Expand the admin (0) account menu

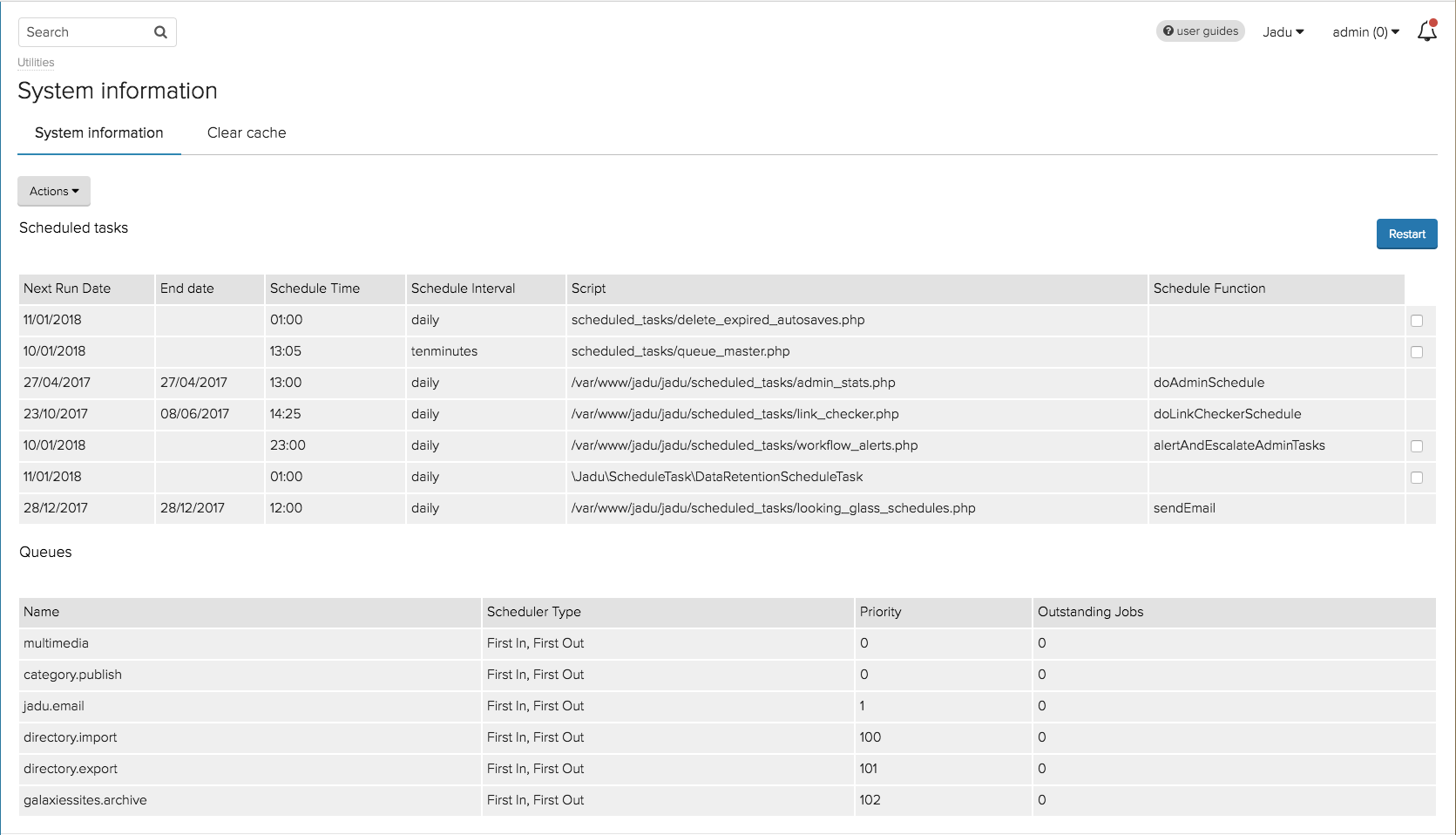[x=1365, y=32]
